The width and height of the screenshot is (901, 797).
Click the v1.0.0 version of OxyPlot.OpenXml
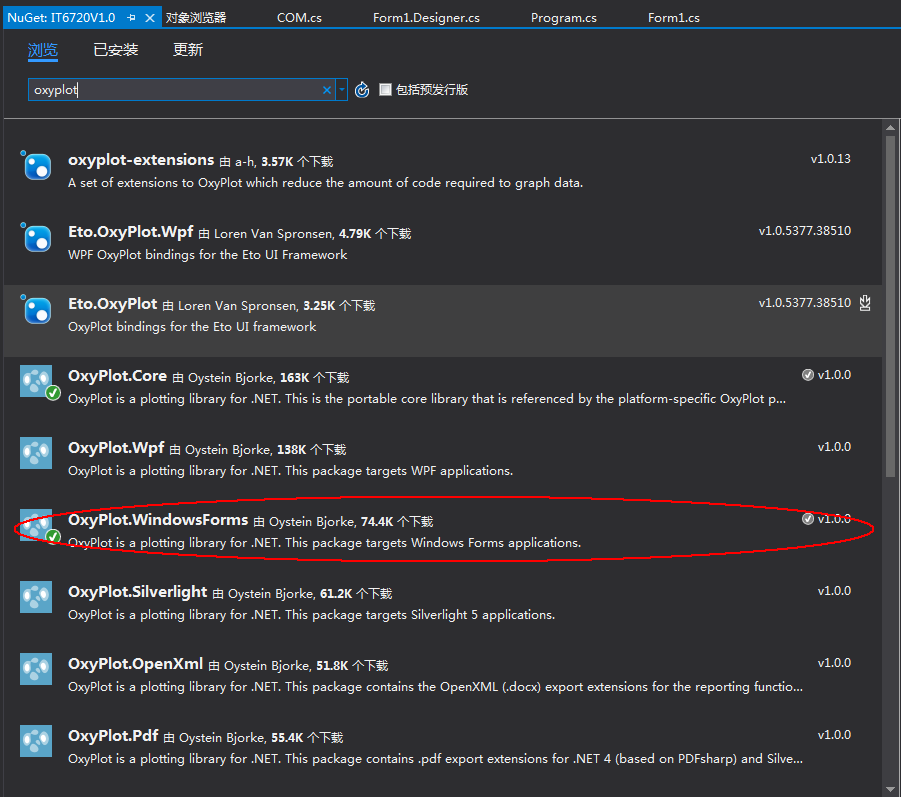click(x=834, y=663)
